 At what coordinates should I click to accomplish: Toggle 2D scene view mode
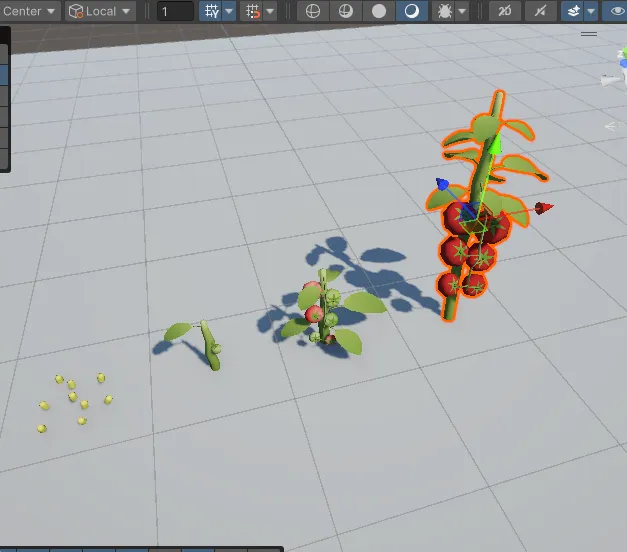coord(505,11)
